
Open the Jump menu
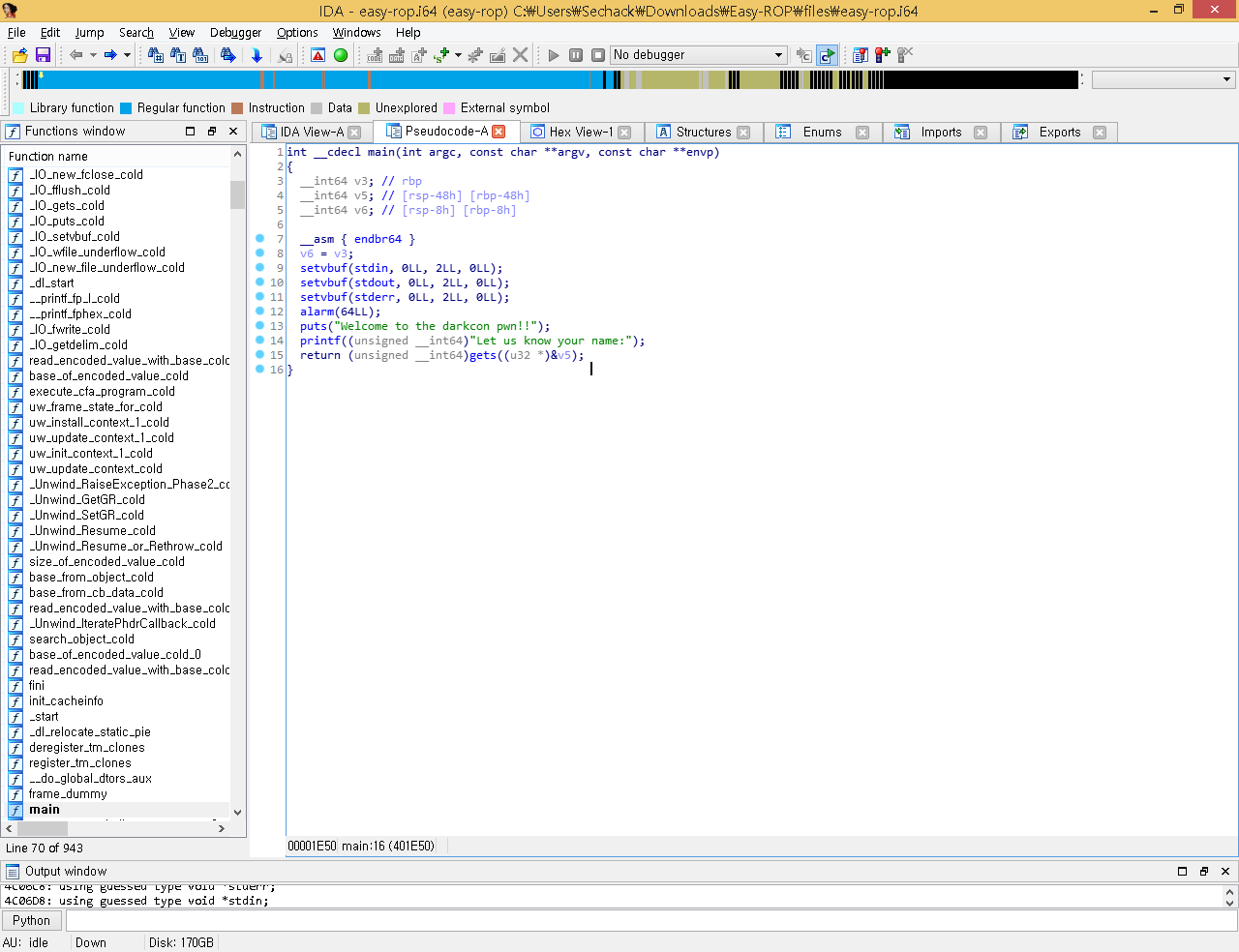(x=89, y=32)
